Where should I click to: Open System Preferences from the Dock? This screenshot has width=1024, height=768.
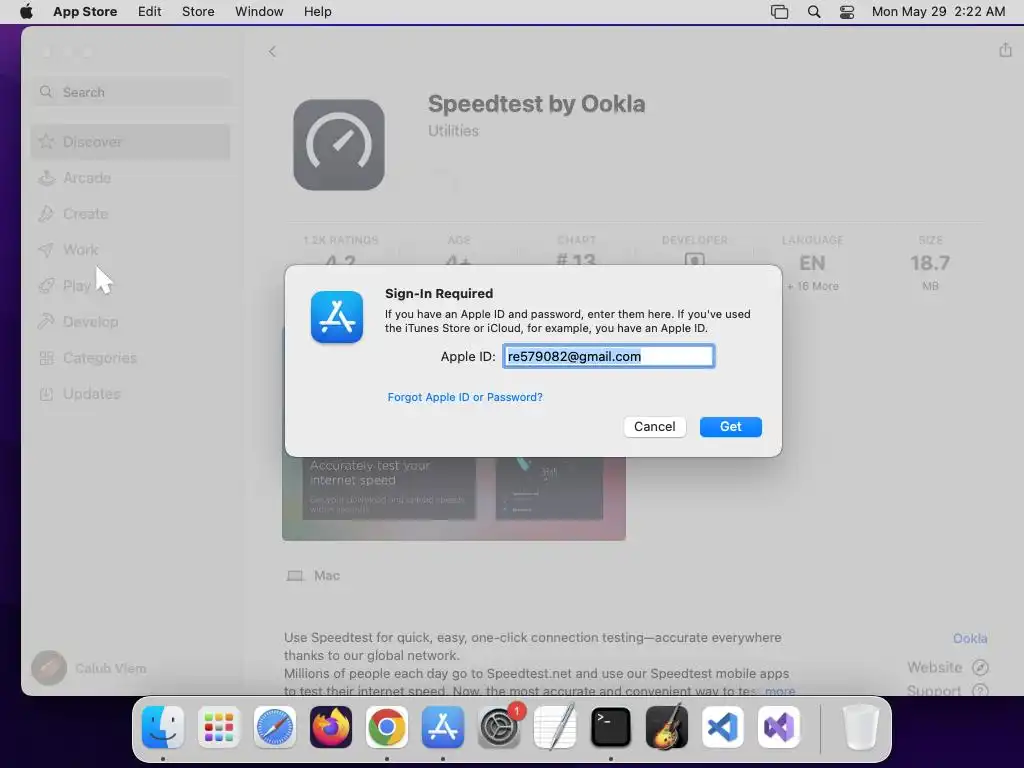click(x=499, y=727)
